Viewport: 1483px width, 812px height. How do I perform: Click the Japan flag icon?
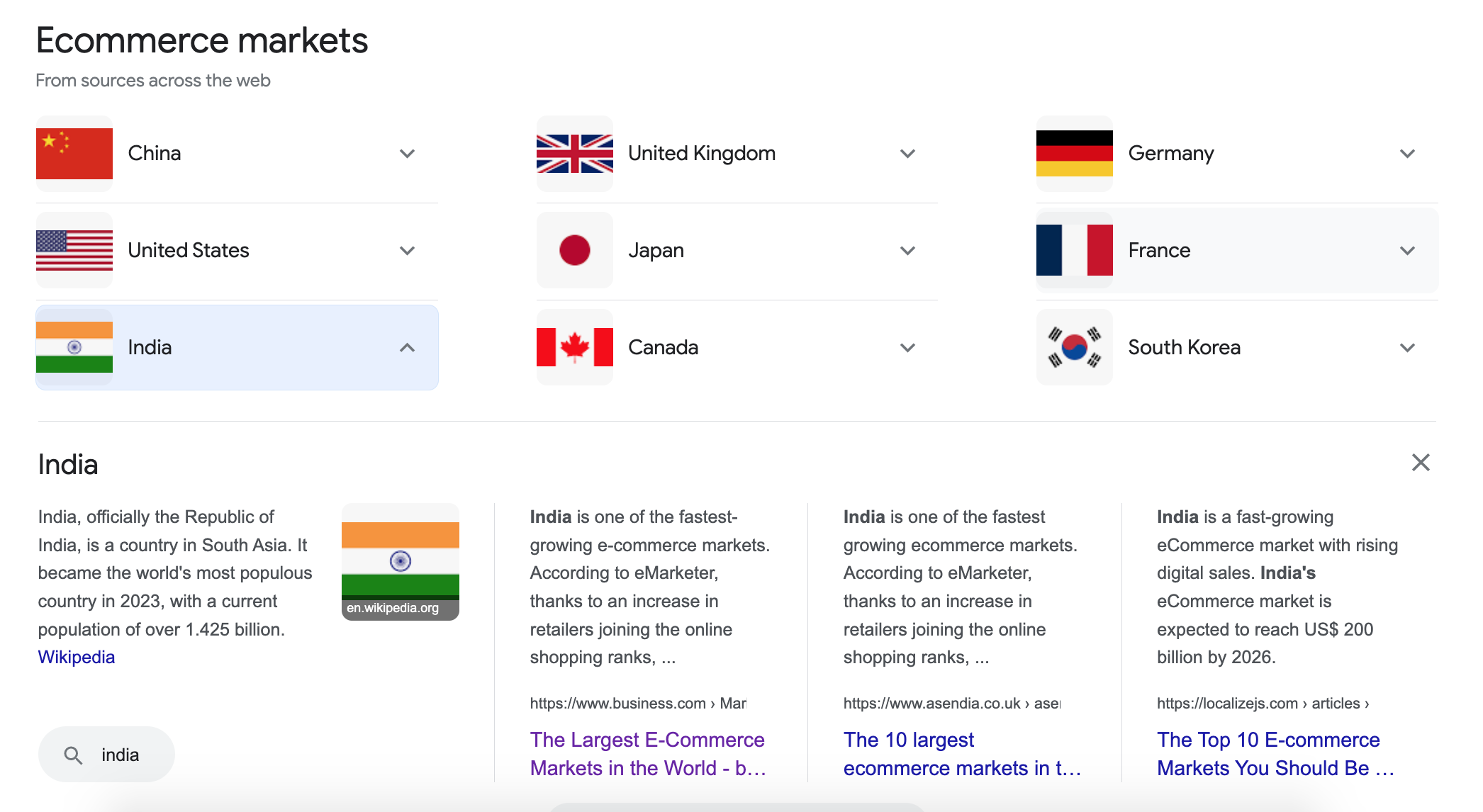[x=575, y=250]
